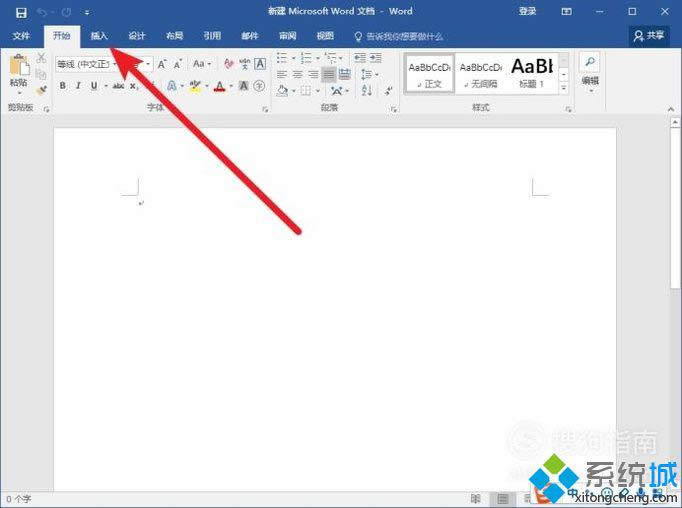Viewport: 682px width, 508px height.
Task: Select the 正文 (Normal) style
Action: [429, 74]
